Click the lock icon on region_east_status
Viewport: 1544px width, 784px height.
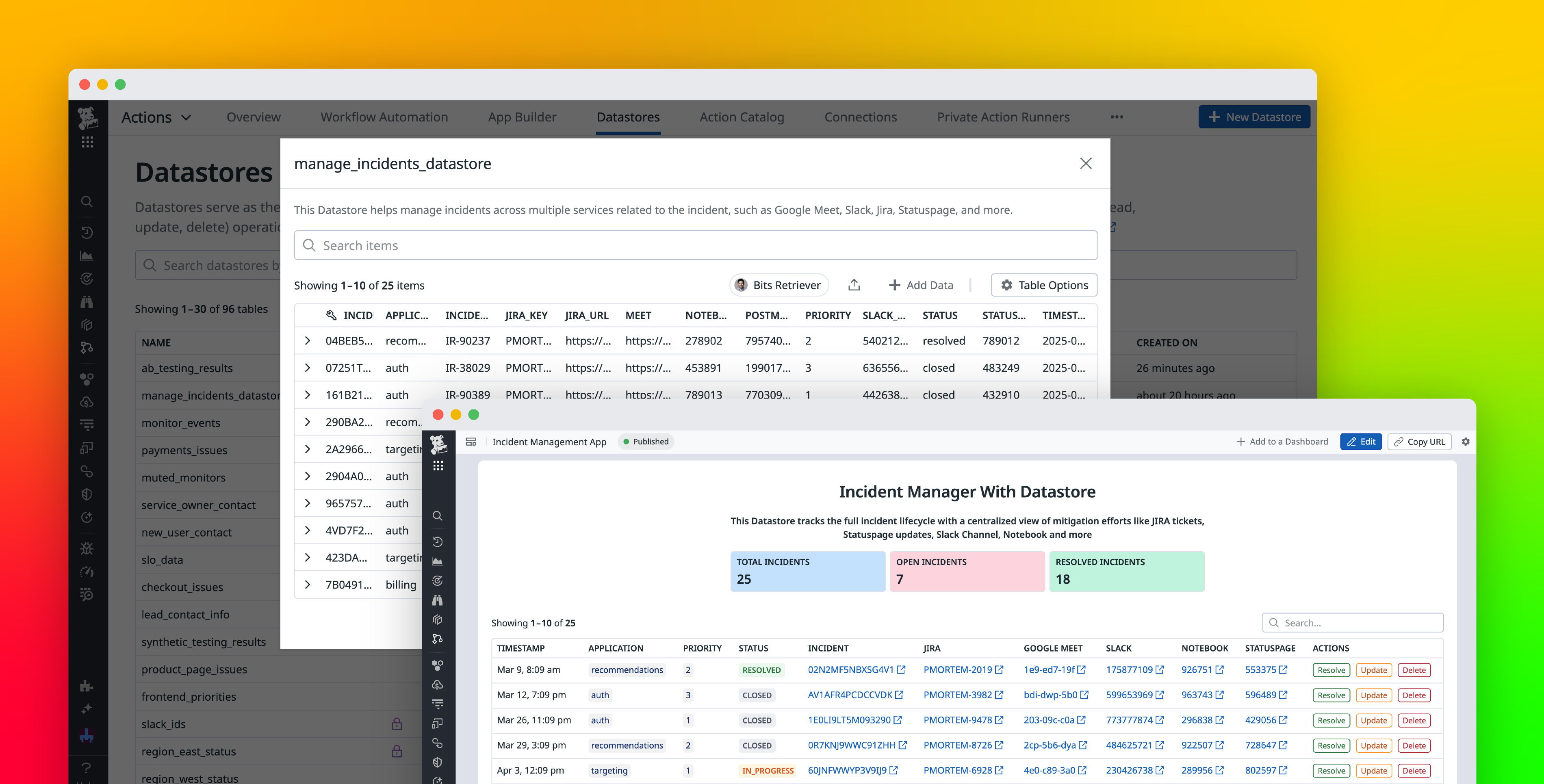click(x=397, y=751)
